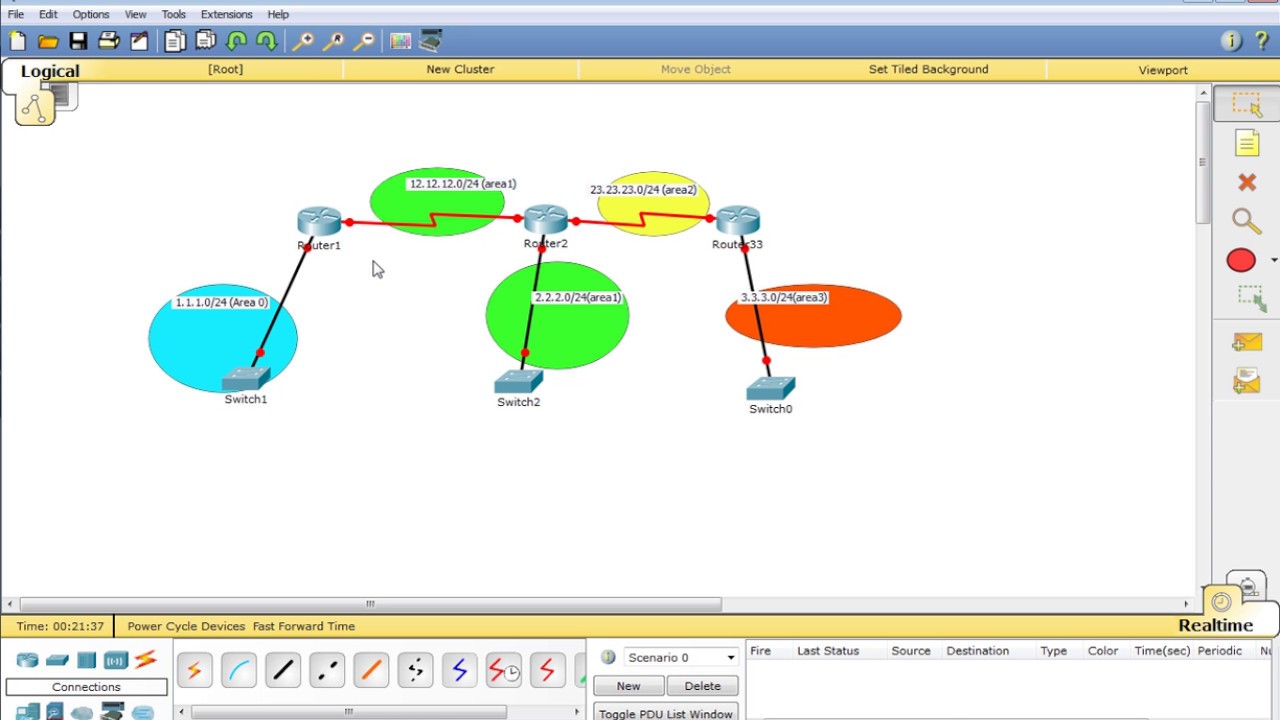
Task: Click the workspace horizontal scrollbar
Action: [x=370, y=604]
